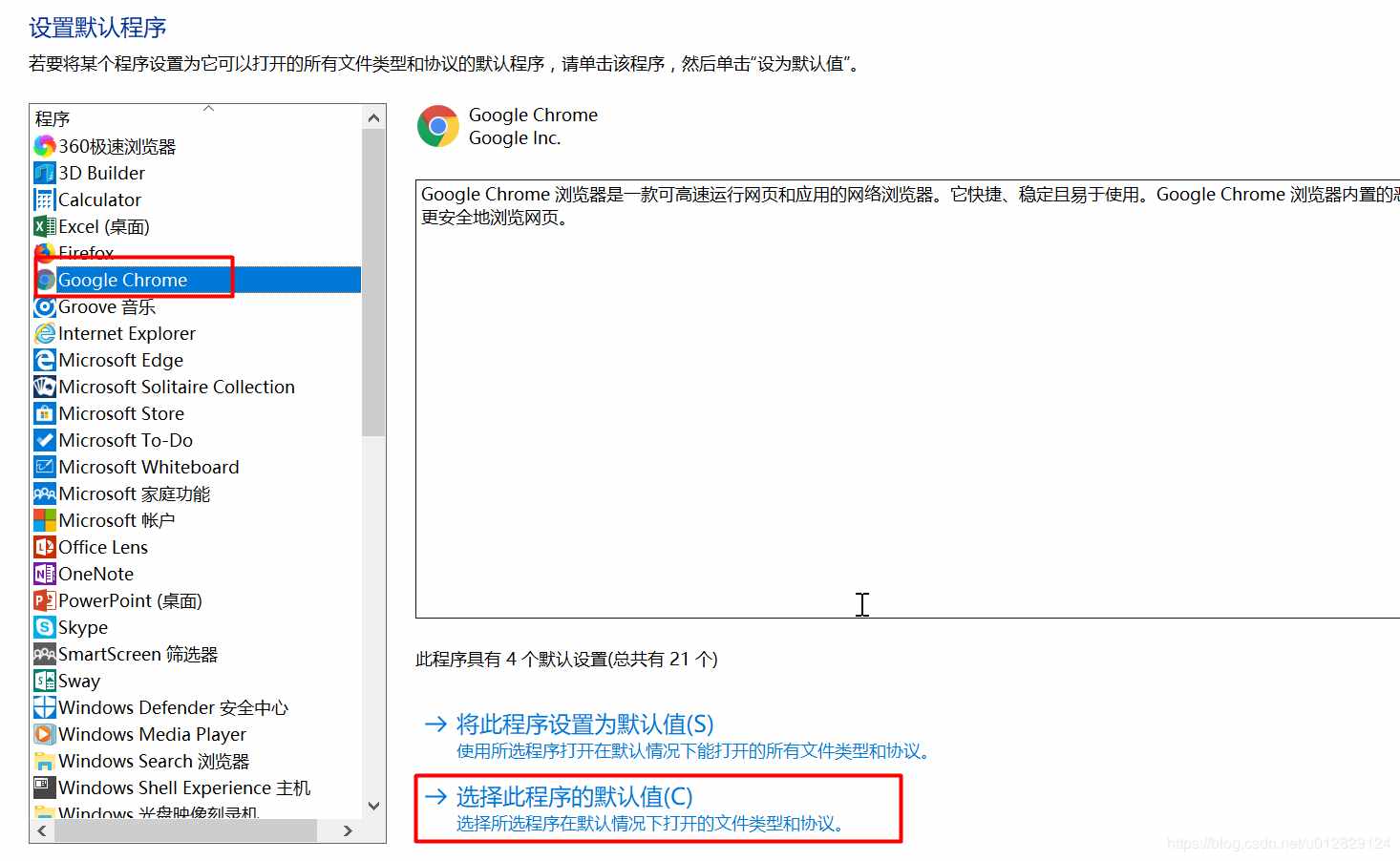This screenshot has width=1400, height=861.
Task: Open 选择此程序的默认值(C)
Action: pos(573,796)
